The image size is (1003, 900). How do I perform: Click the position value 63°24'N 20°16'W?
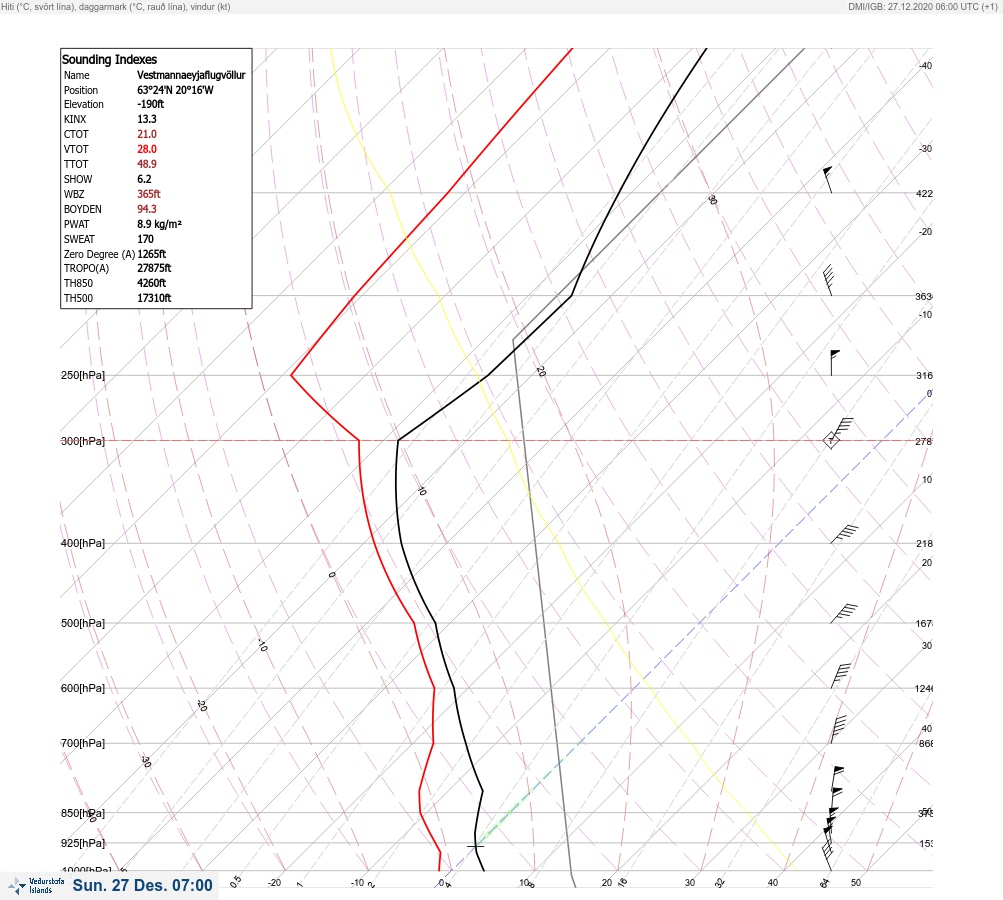click(175, 90)
